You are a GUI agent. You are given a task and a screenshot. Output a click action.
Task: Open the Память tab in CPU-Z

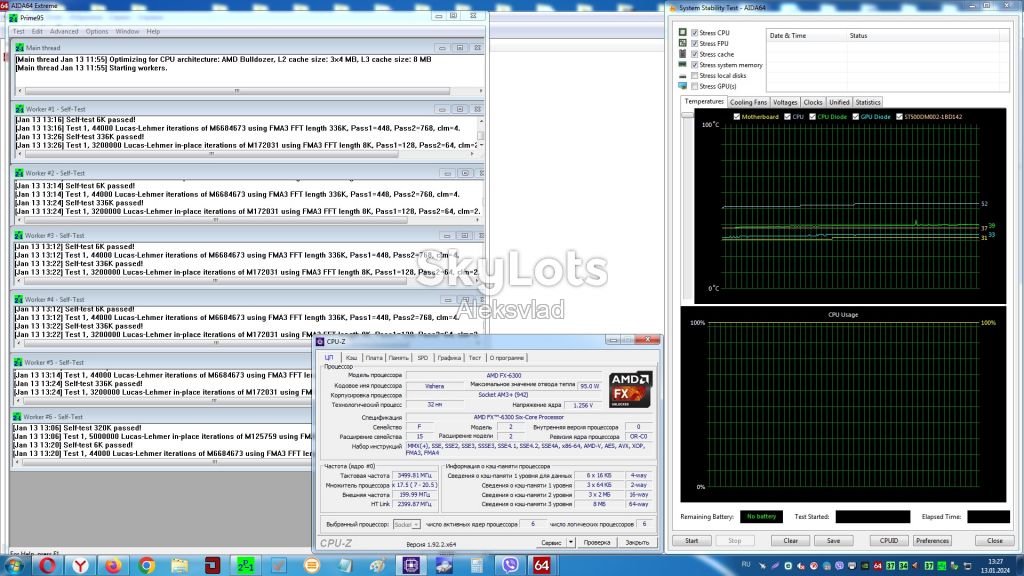(398, 358)
